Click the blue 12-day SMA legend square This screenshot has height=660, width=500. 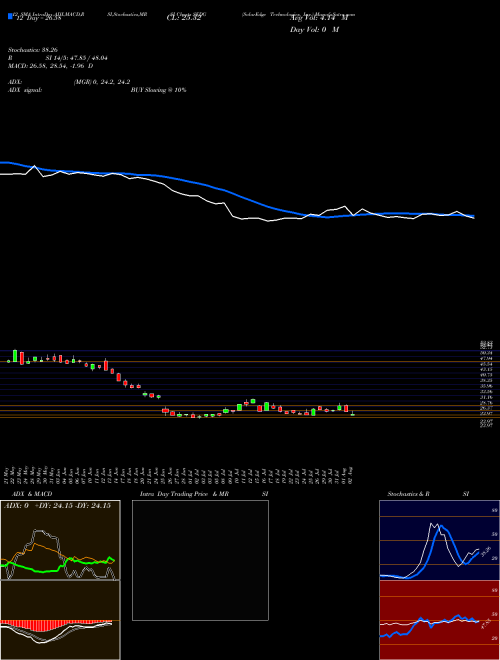coord(10,16)
